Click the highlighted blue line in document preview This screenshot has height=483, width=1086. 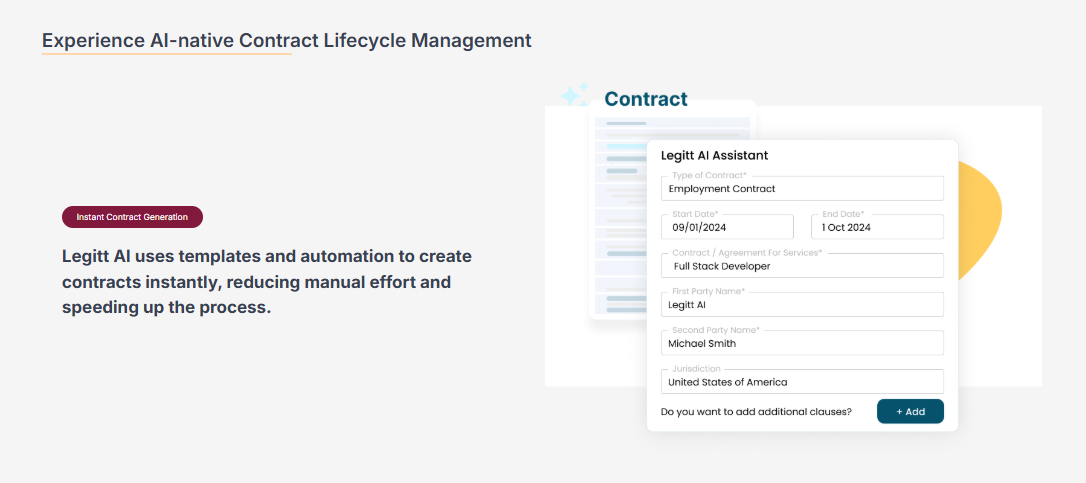pos(627,146)
